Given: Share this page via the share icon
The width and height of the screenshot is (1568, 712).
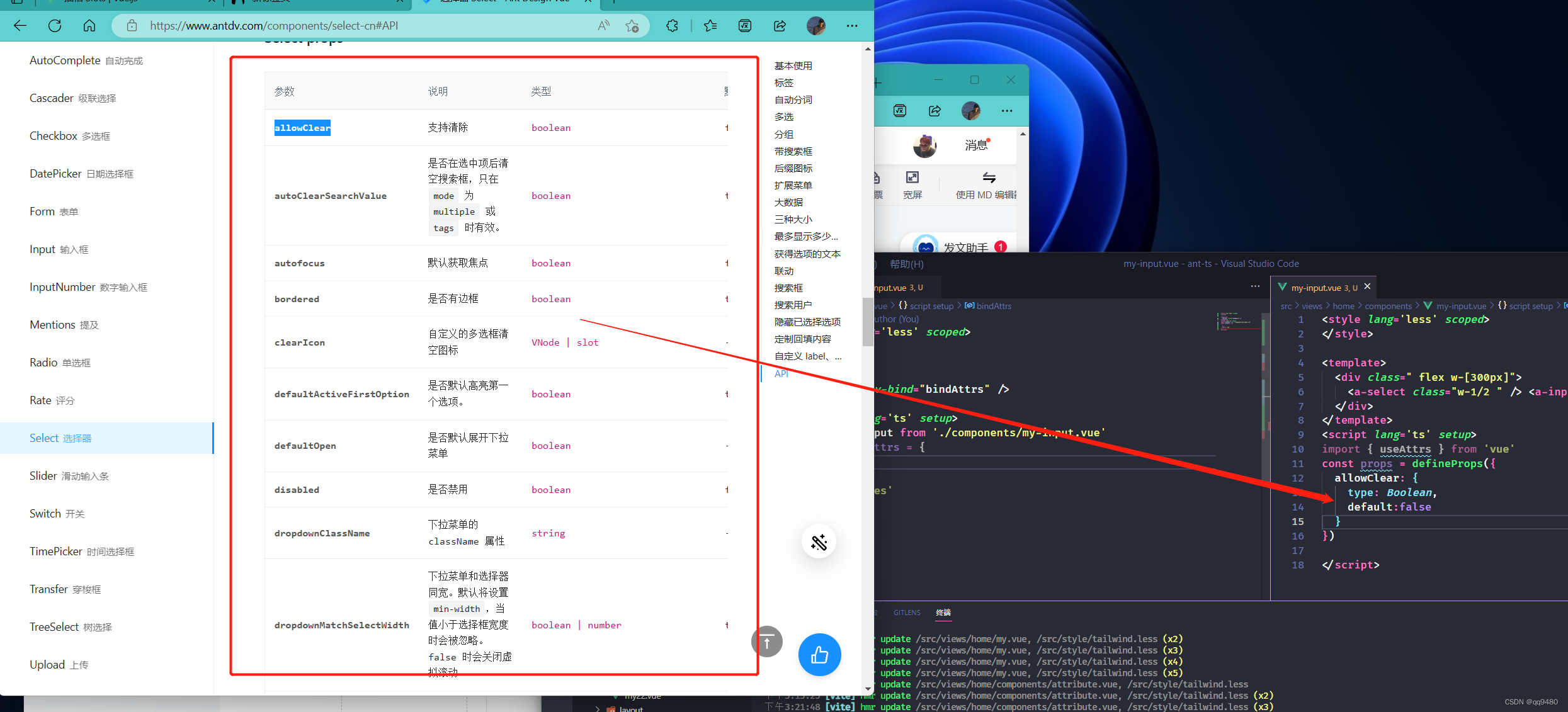Looking at the screenshot, I should tap(780, 26).
